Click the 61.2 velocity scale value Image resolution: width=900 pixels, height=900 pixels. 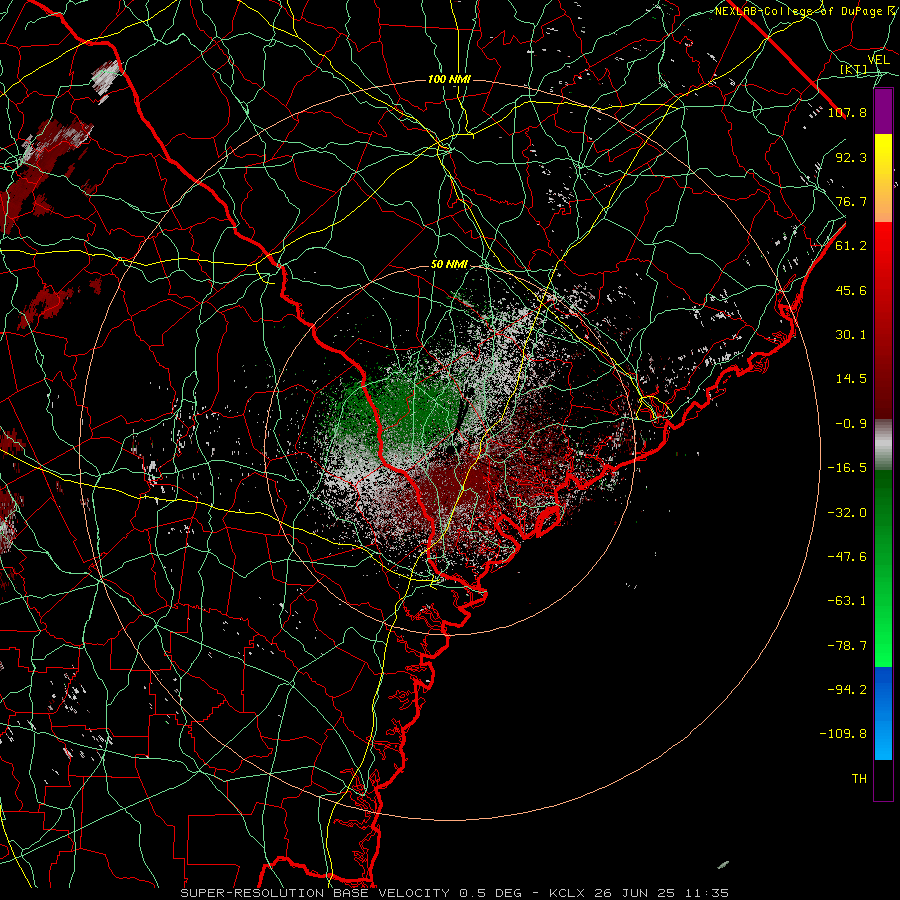851,246
